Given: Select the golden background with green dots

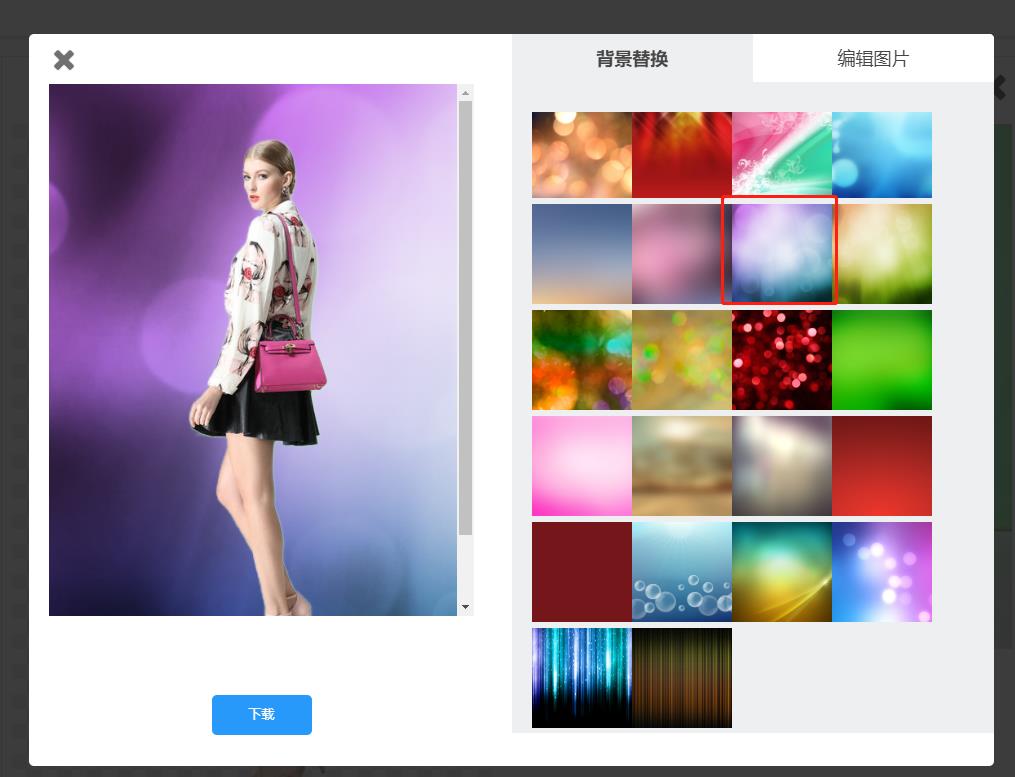Looking at the screenshot, I should 682,360.
